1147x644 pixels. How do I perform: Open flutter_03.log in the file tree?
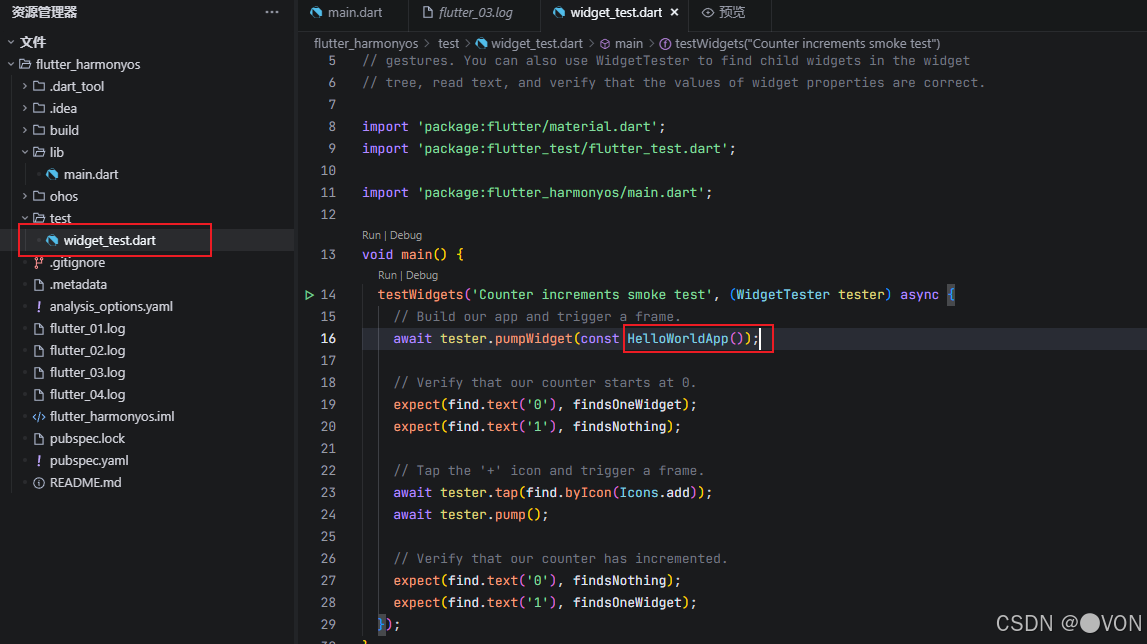pyautogui.click(x=87, y=372)
